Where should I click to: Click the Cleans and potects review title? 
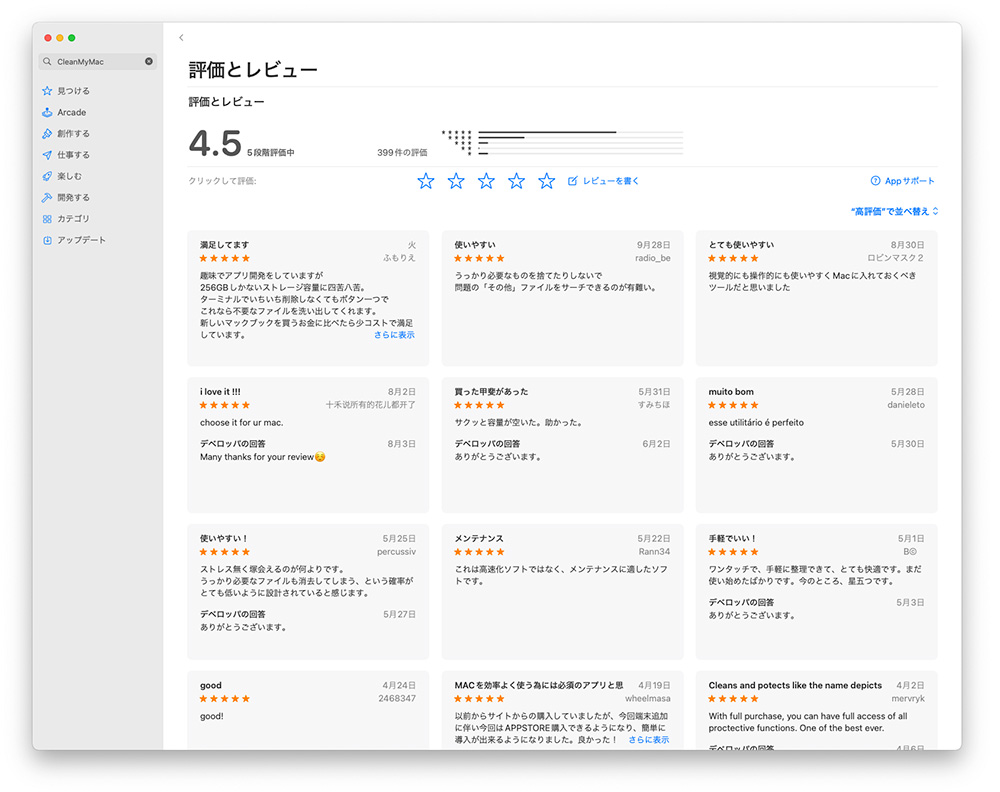click(795, 685)
